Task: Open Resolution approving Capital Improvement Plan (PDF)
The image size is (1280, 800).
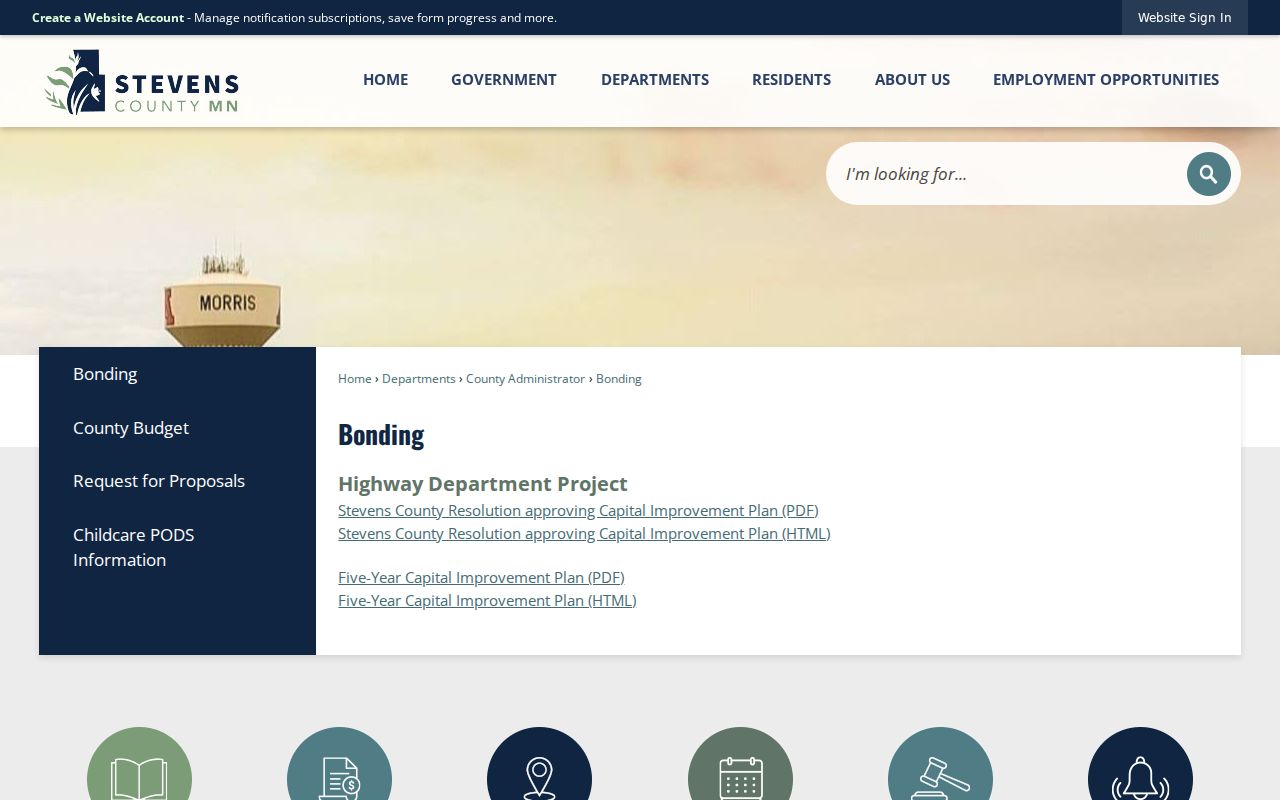Action: [578, 510]
